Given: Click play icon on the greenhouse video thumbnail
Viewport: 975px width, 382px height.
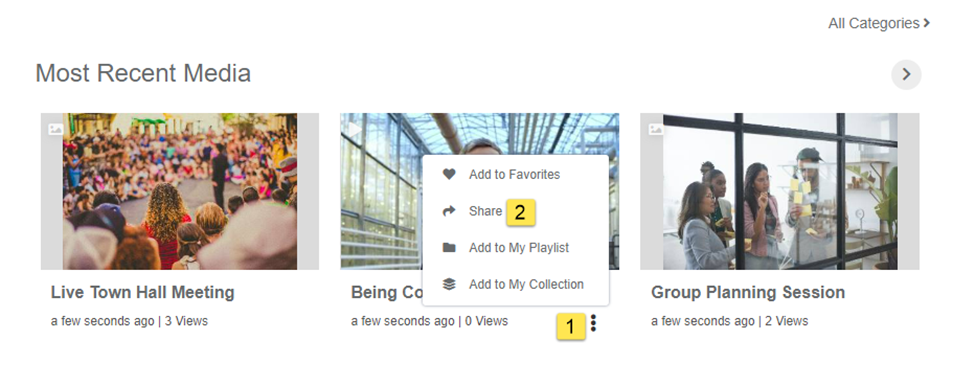Looking at the screenshot, I should (x=355, y=129).
